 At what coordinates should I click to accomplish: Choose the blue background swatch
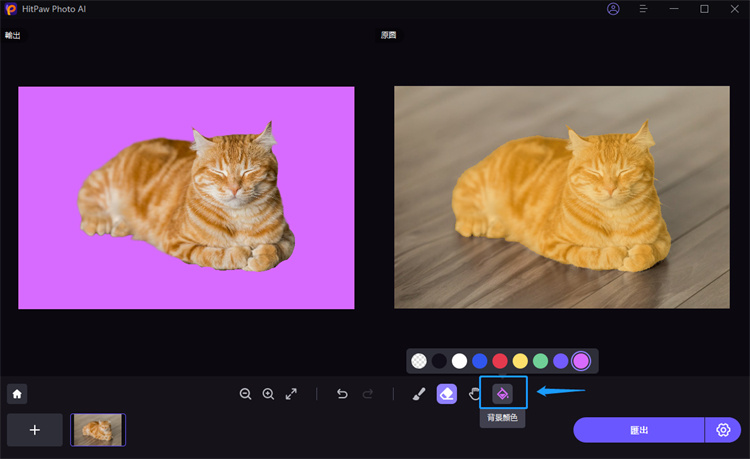coord(480,361)
